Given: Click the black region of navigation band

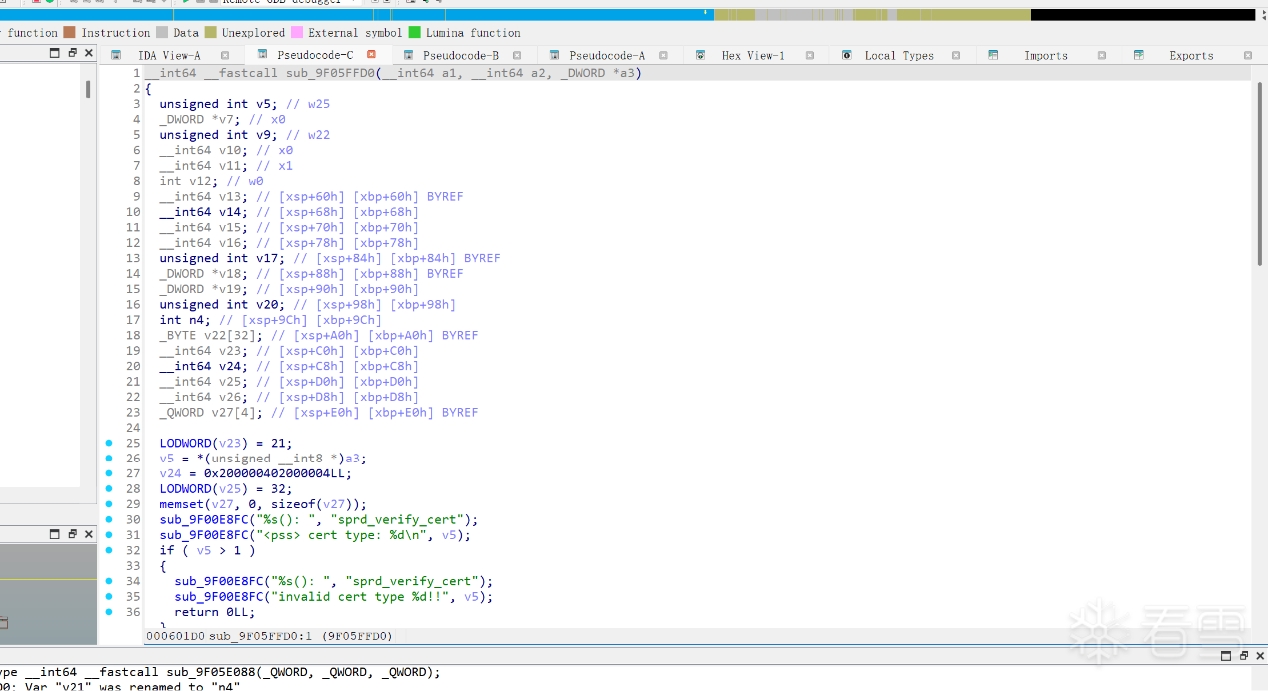Looking at the screenshot, I should pyautogui.click(x=1142, y=15).
